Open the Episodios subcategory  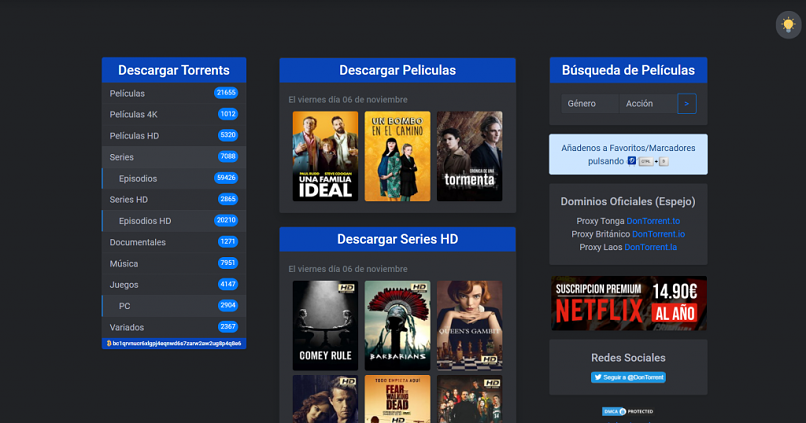tap(174, 178)
